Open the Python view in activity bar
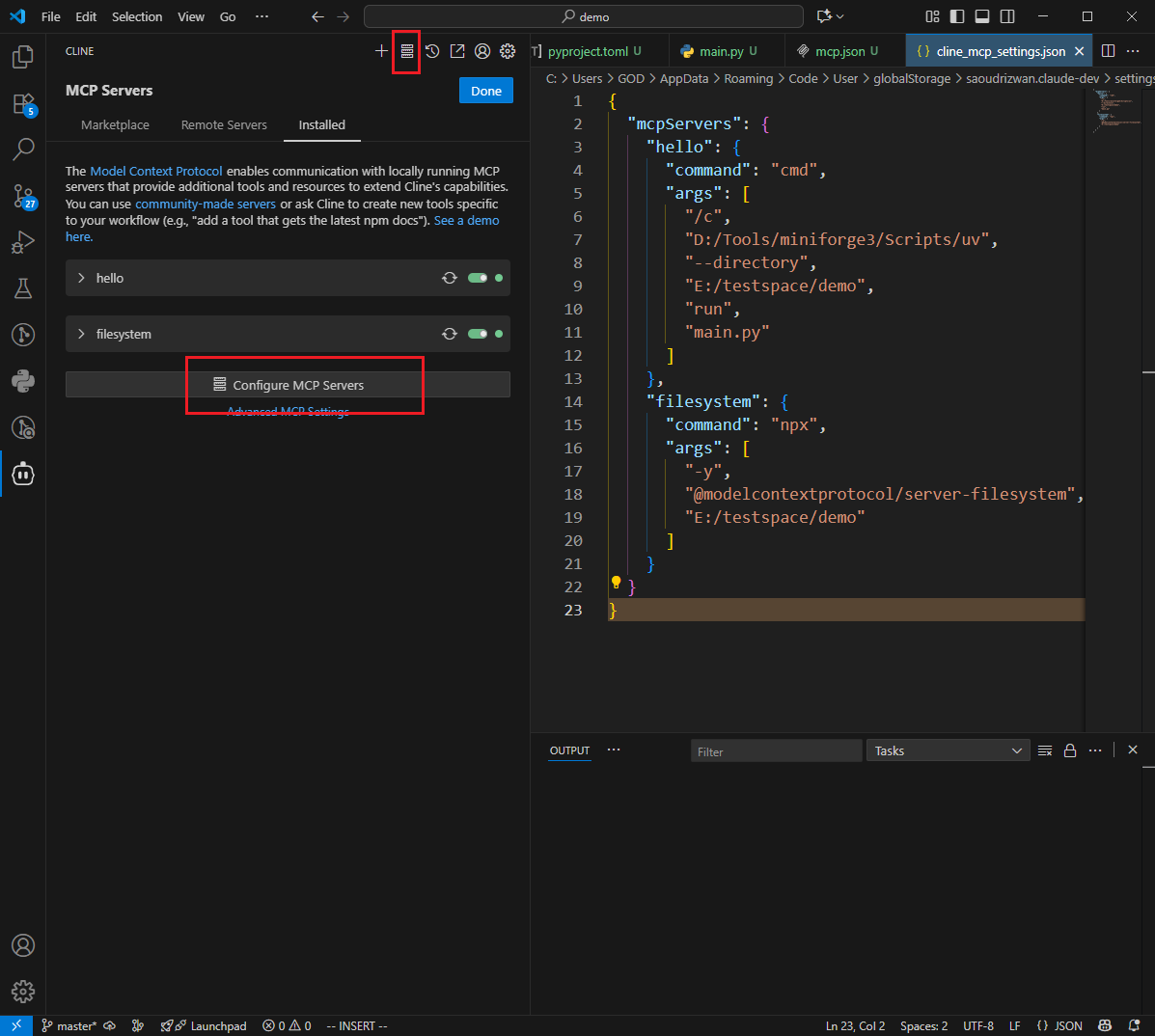 [23, 381]
